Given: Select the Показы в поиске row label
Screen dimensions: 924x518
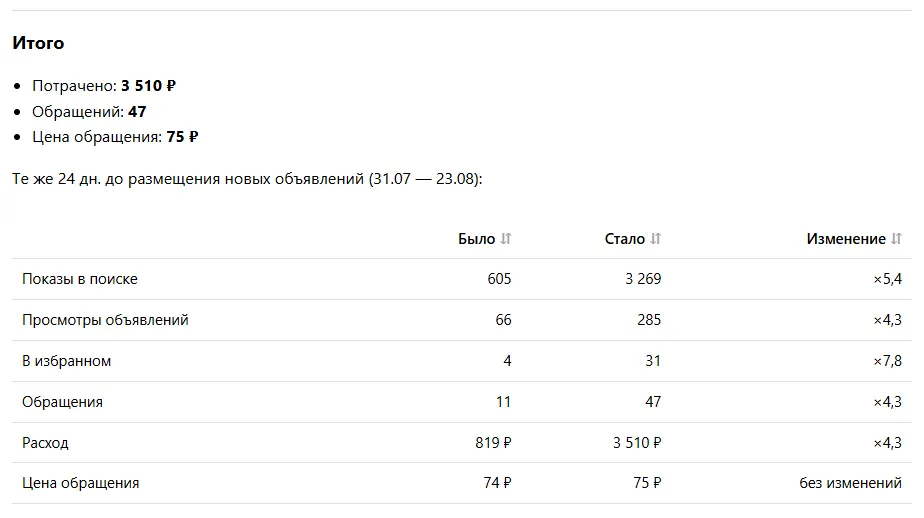Looking at the screenshot, I should (x=80, y=279).
